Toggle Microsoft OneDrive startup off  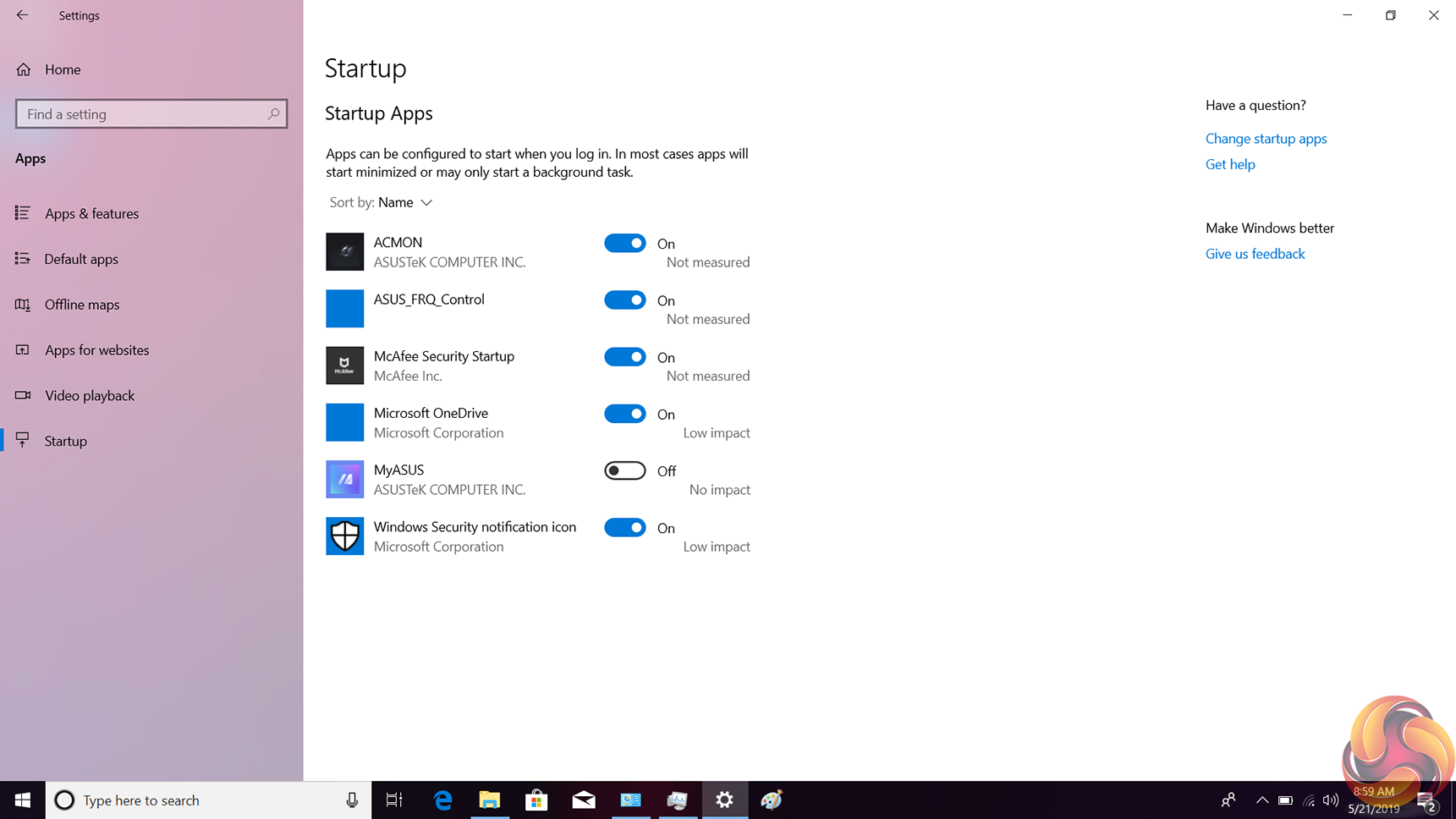(625, 414)
